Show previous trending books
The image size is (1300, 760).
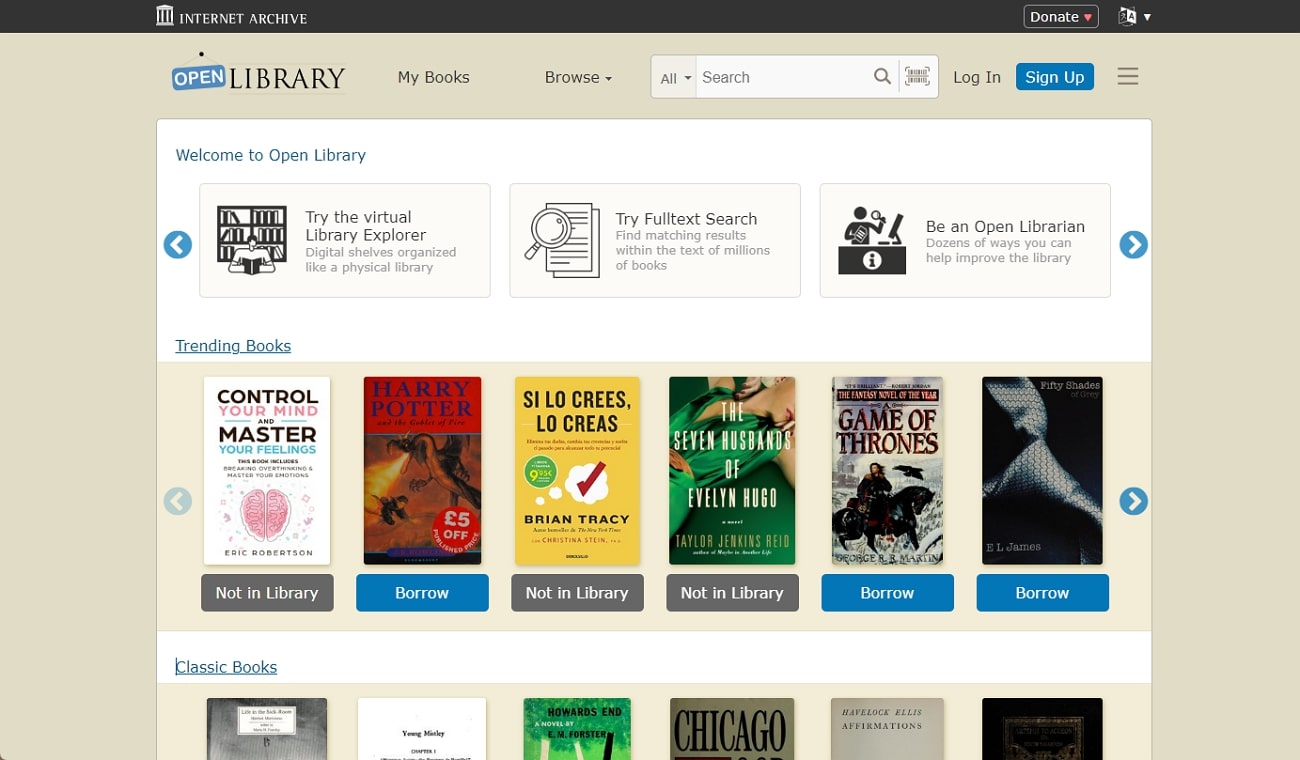178,501
